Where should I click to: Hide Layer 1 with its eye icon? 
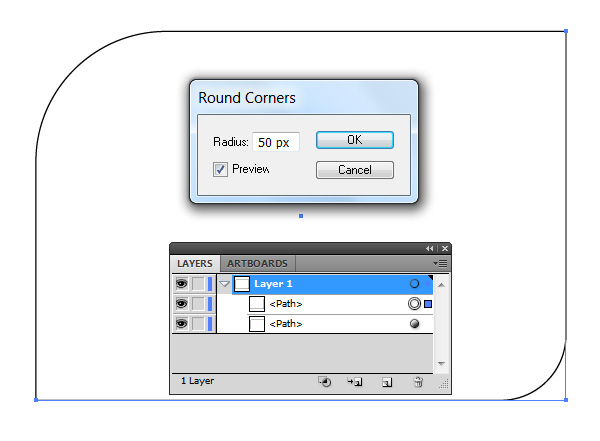181,284
